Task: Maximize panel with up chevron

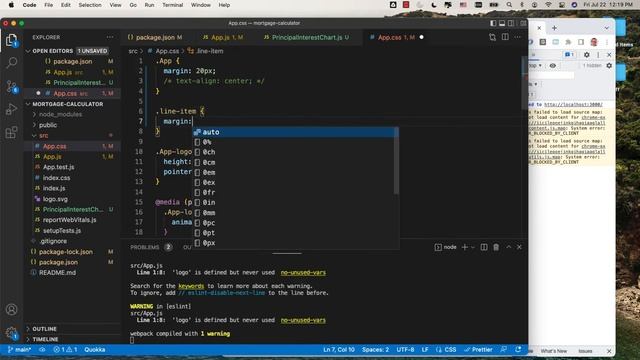Action: point(509,247)
